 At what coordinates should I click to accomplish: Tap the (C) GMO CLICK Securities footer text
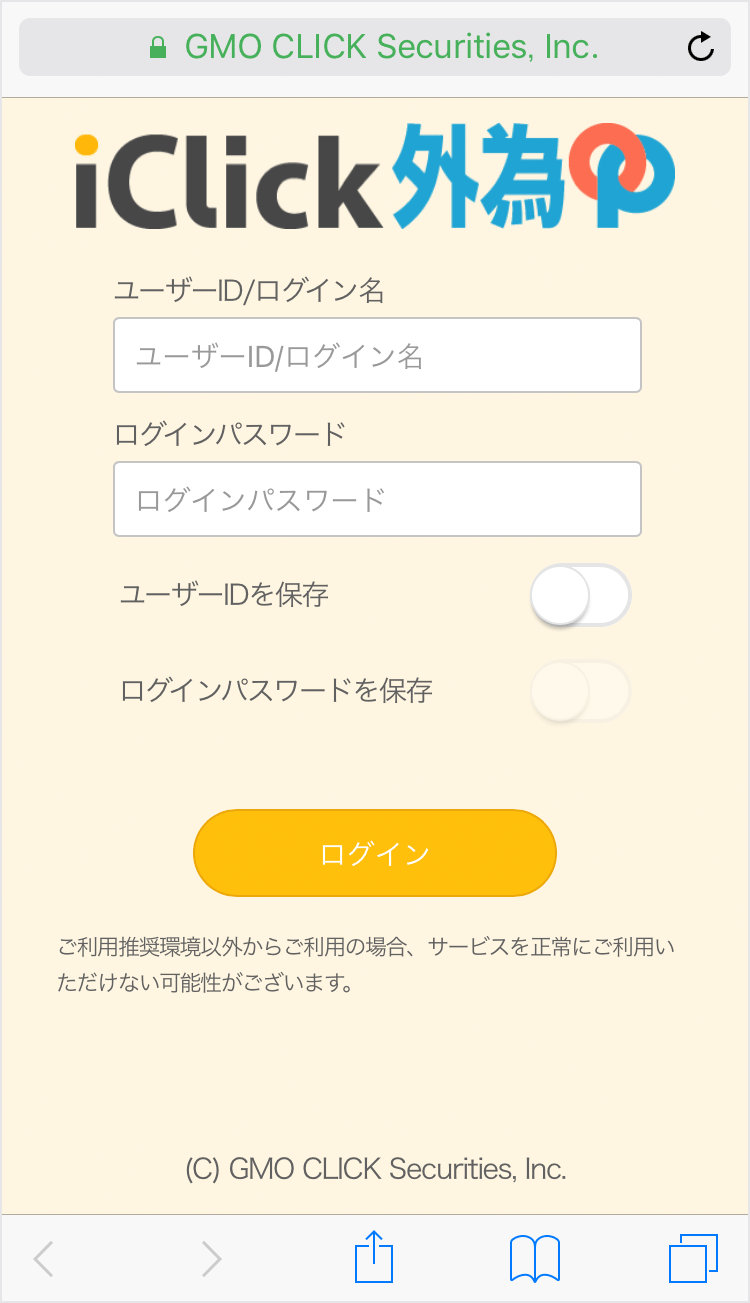coord(376,1169)
